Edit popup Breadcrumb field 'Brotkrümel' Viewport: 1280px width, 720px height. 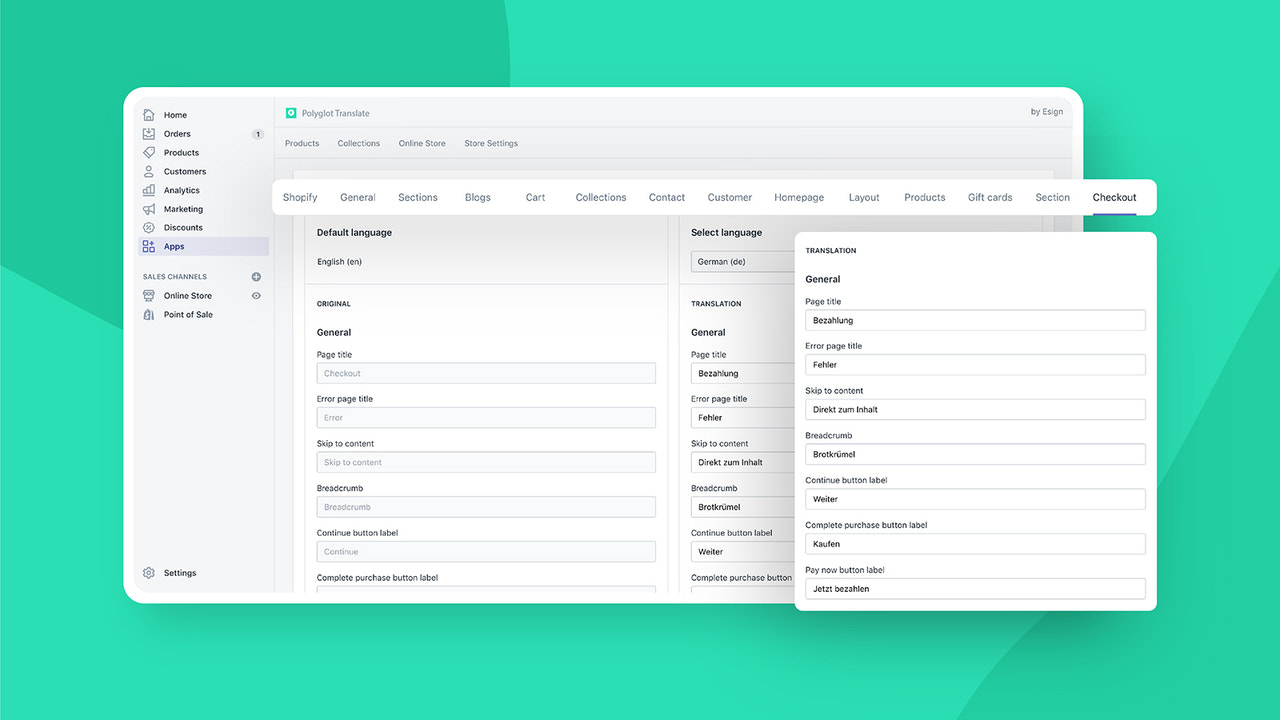tap(975, 454)
